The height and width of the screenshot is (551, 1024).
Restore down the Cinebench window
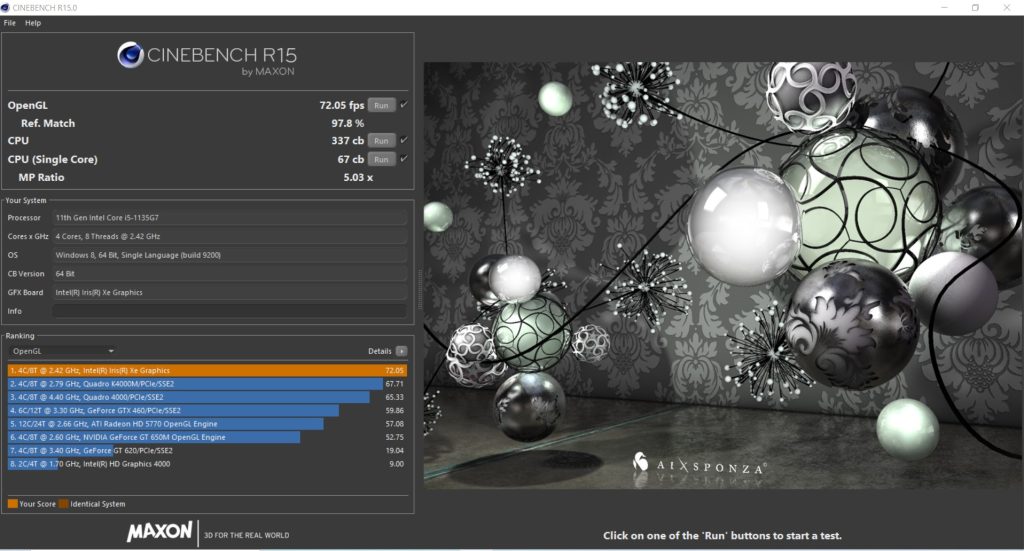coord(975,7)
